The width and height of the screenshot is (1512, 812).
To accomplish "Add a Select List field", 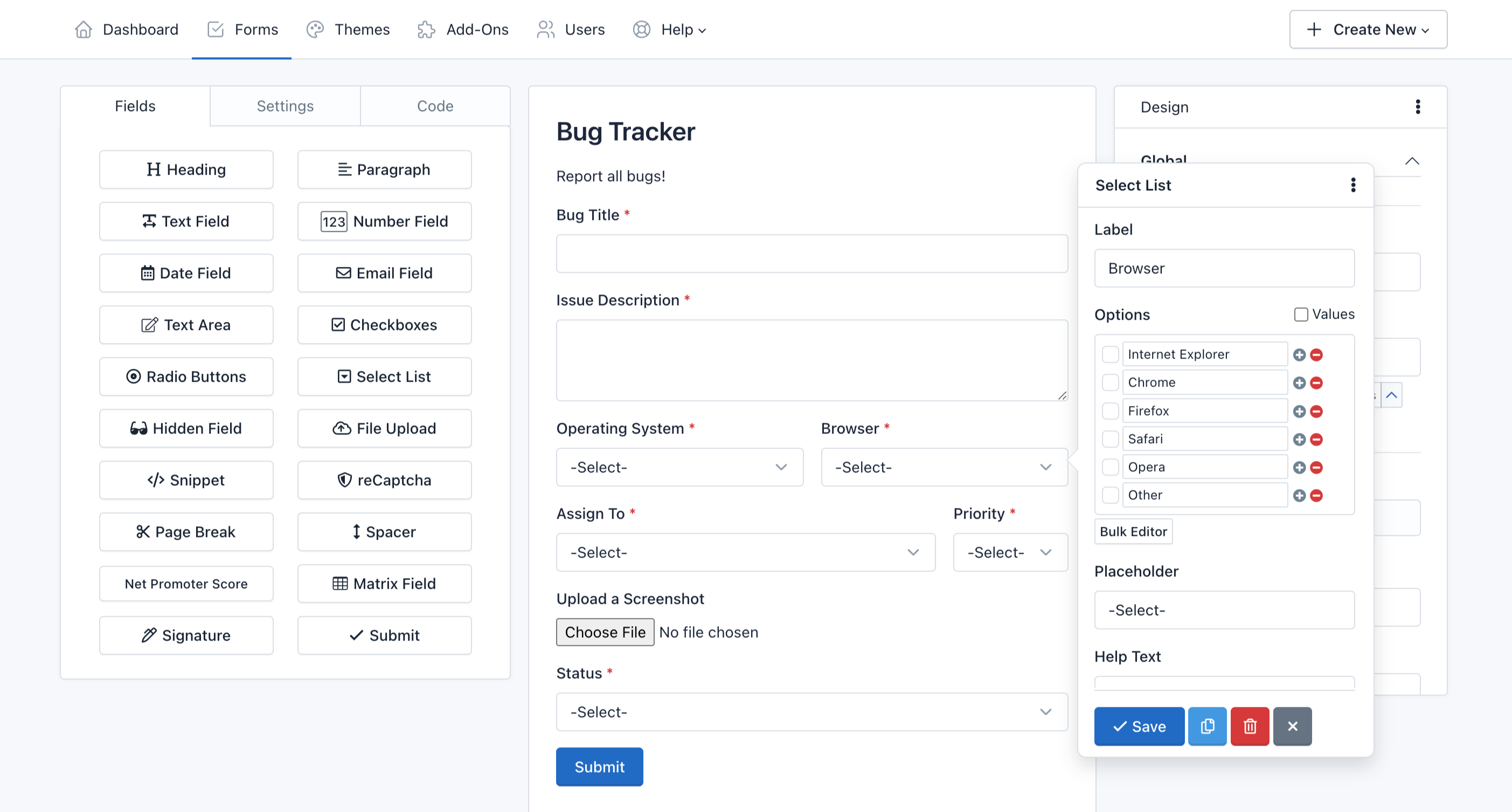I will 384,376.
